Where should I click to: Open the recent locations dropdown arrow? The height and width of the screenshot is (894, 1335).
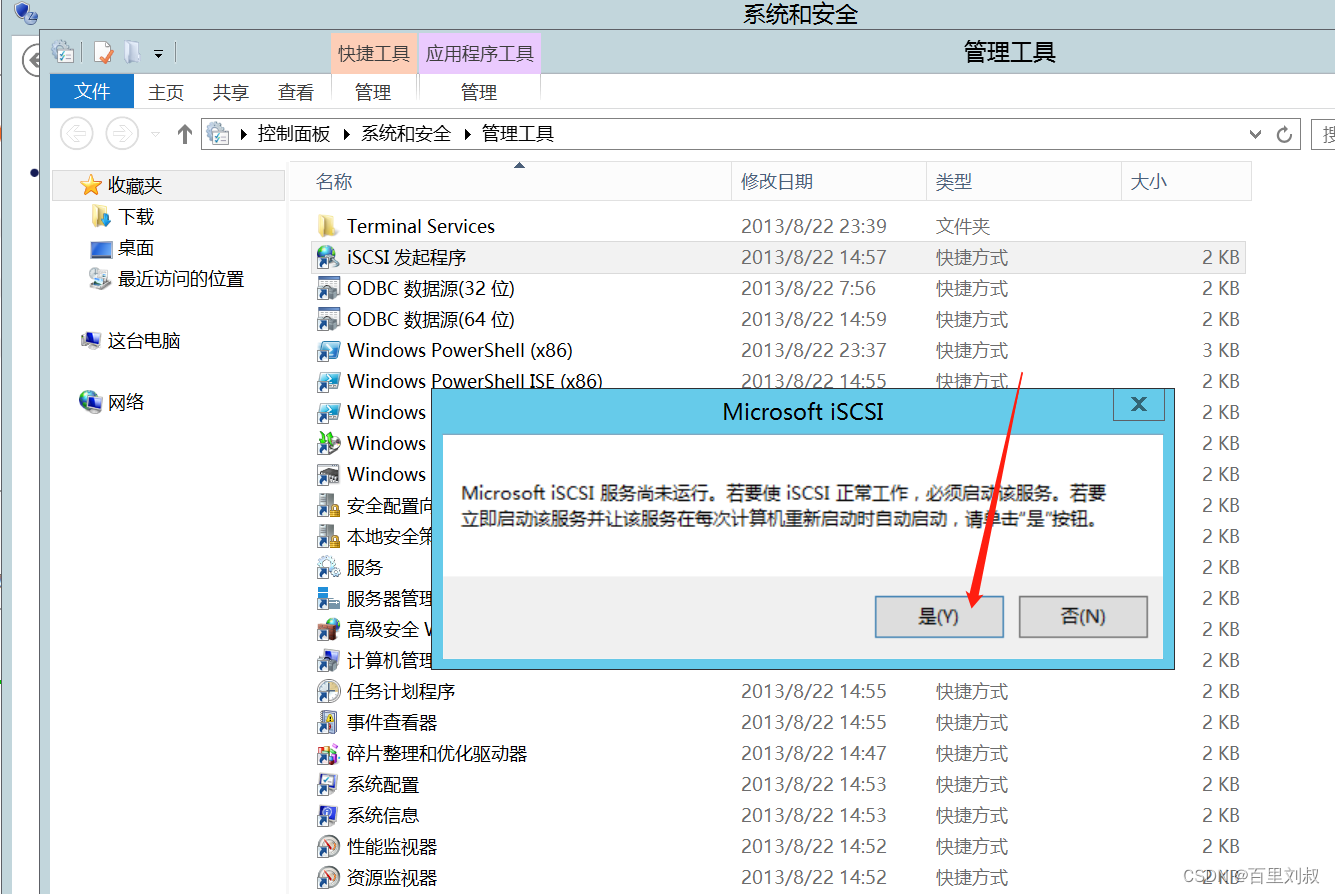pos(155,134)
